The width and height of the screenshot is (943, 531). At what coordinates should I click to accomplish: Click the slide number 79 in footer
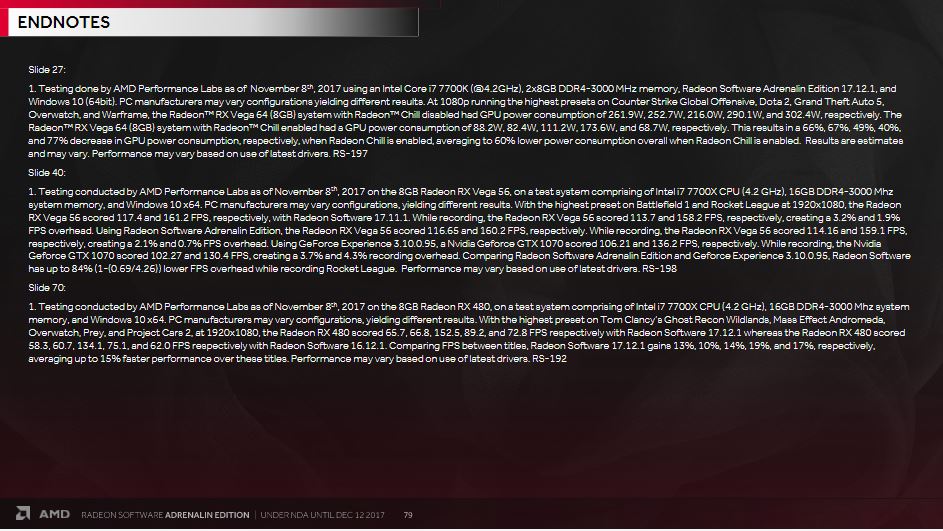(408, 515)
